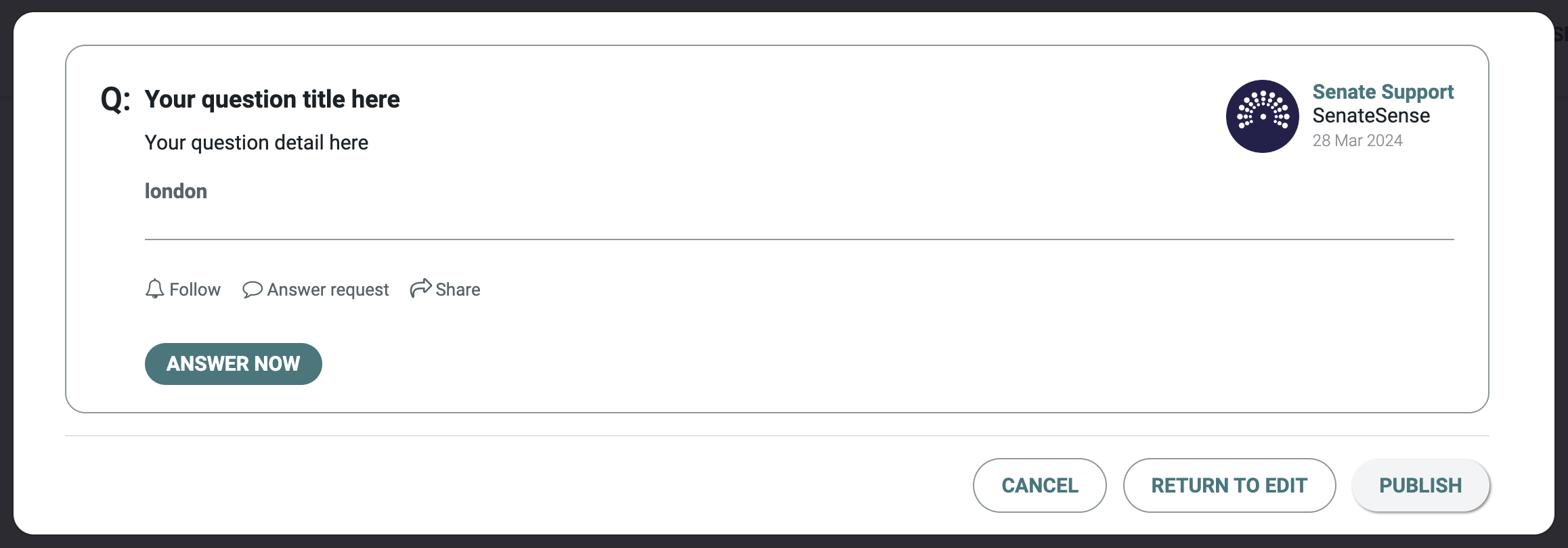Click the 'Your question title here' heading
This screenshot has height=548, width=1568.
pos(272,99)
